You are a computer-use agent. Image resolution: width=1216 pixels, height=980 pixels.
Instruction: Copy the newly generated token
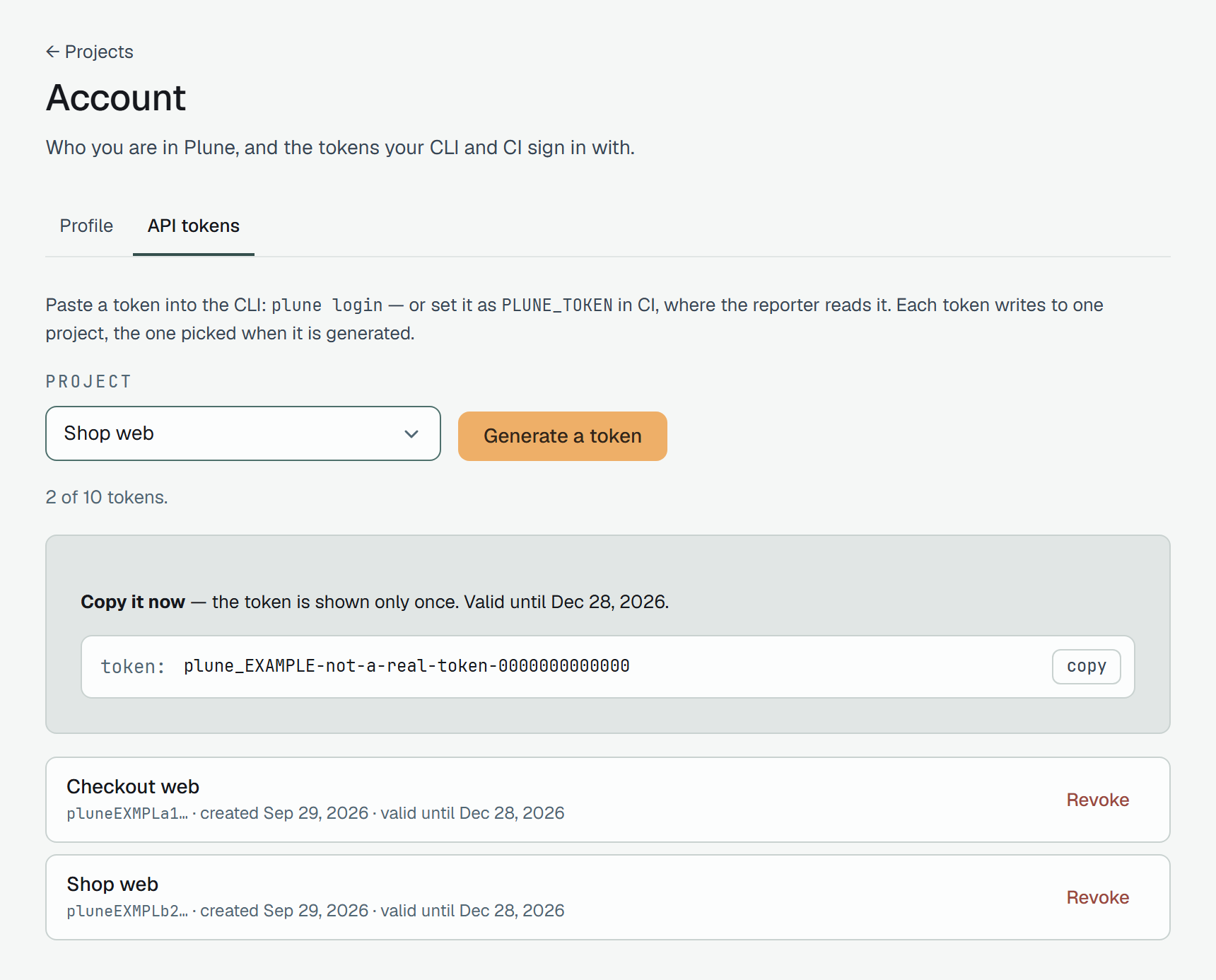[x=1086, y=666]
